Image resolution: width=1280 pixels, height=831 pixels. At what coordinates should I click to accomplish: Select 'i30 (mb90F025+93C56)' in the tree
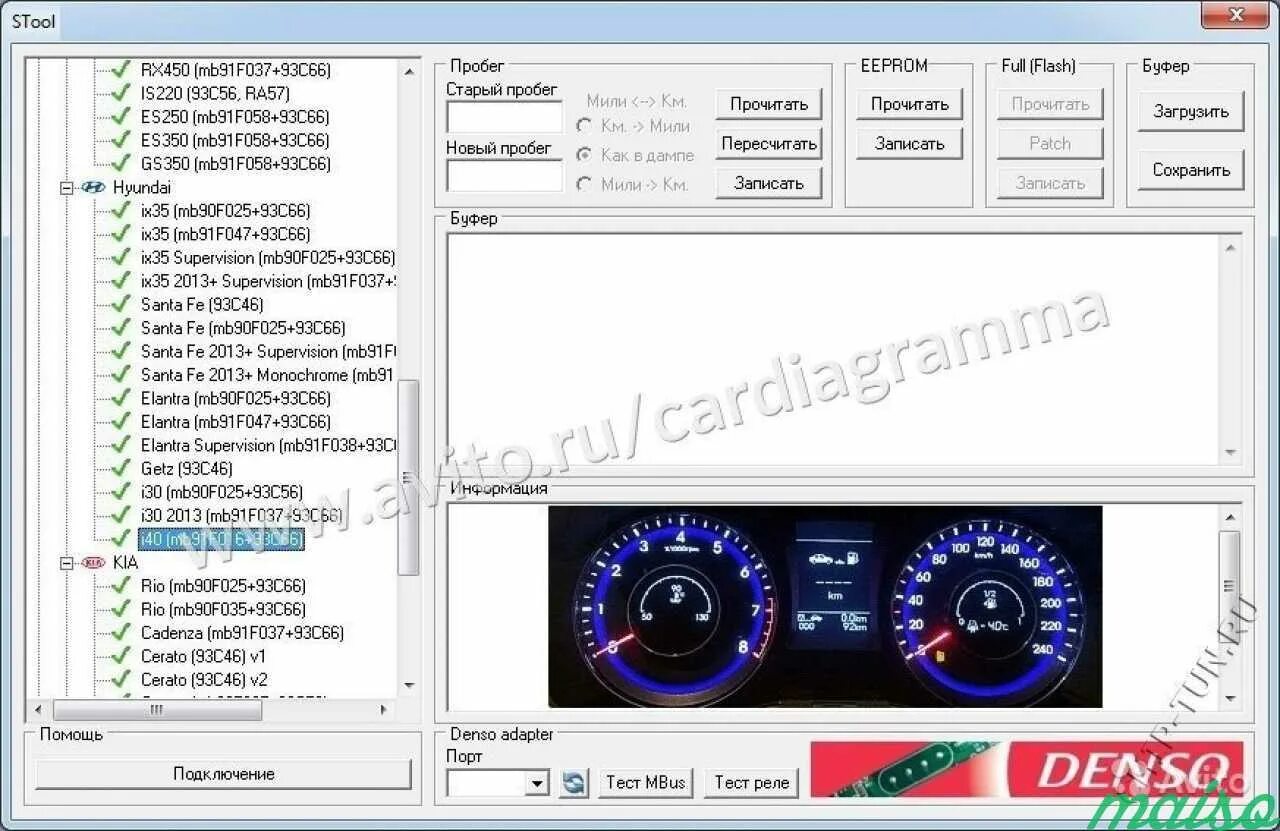(221, 492)
